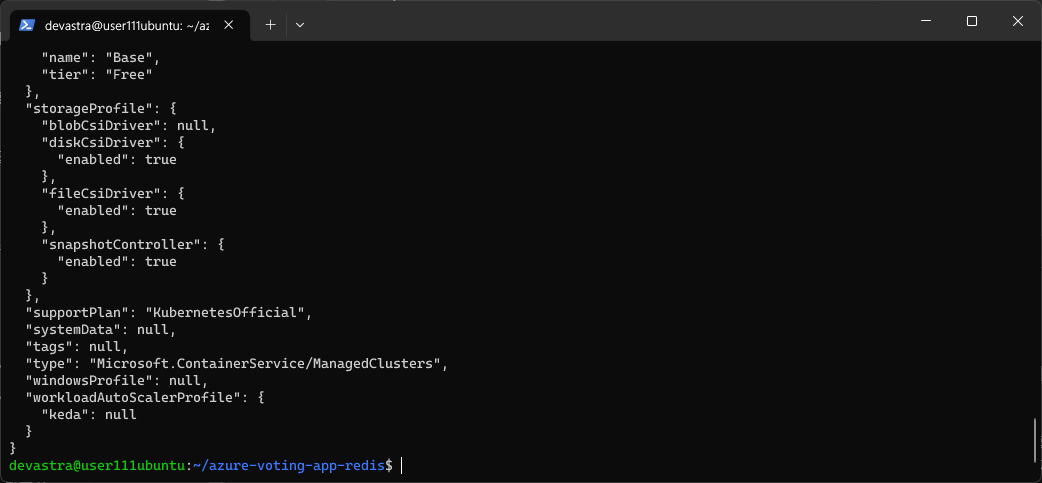
Task: Minimize the terminal window
Action: (926, 21)
